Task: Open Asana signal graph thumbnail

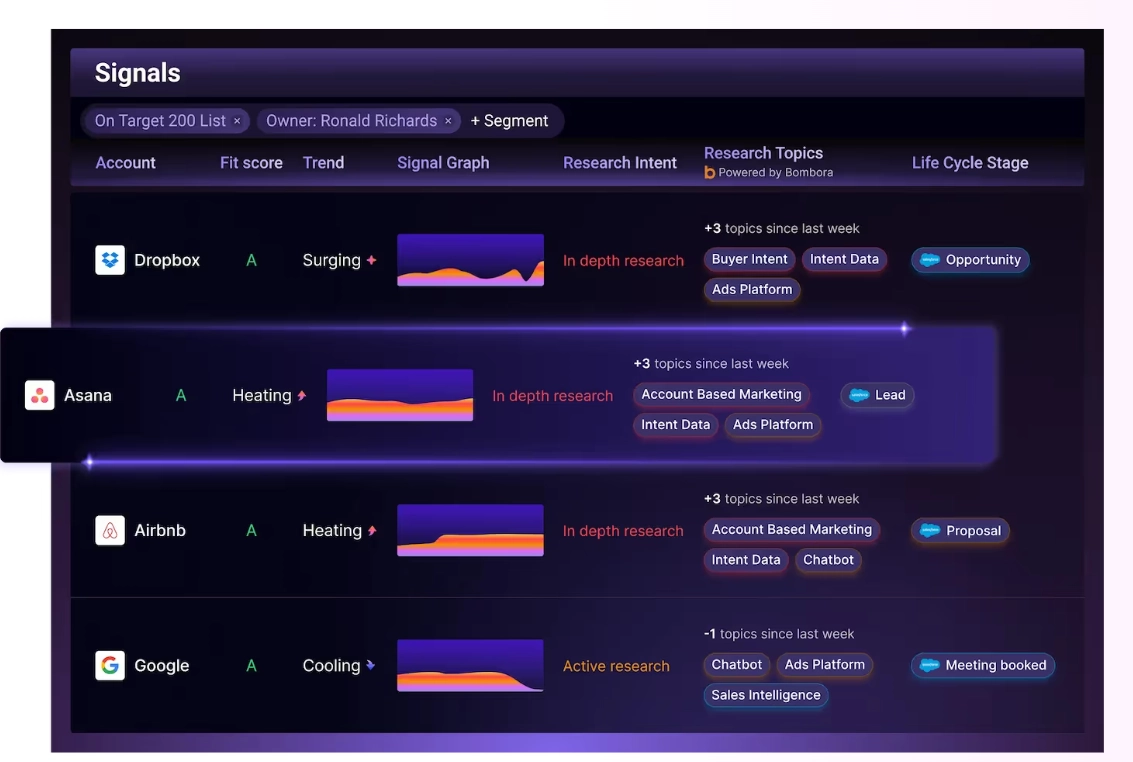Action: pyautogui.click(x=400, y=395)
